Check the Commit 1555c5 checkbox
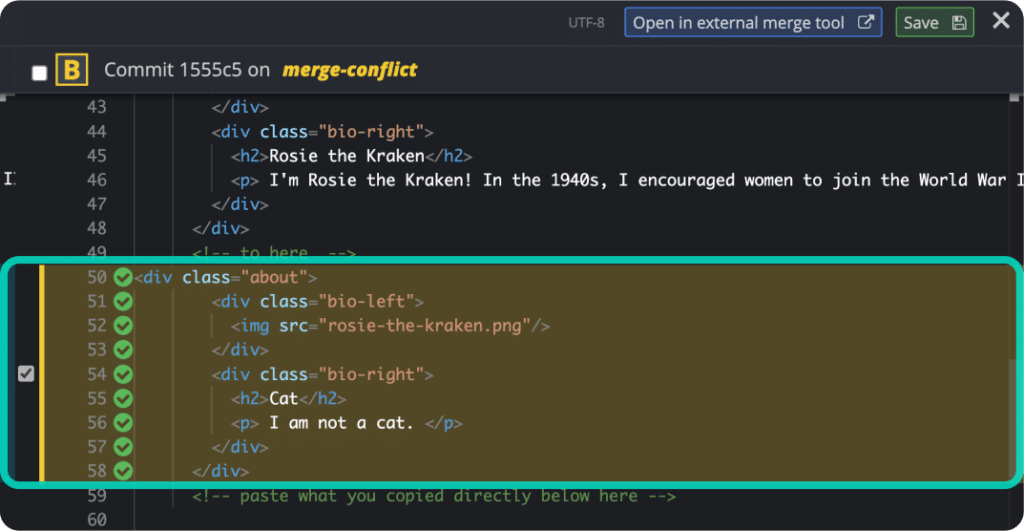The height and width of the screenshot is (531, 1024). (x=39, y=72)
